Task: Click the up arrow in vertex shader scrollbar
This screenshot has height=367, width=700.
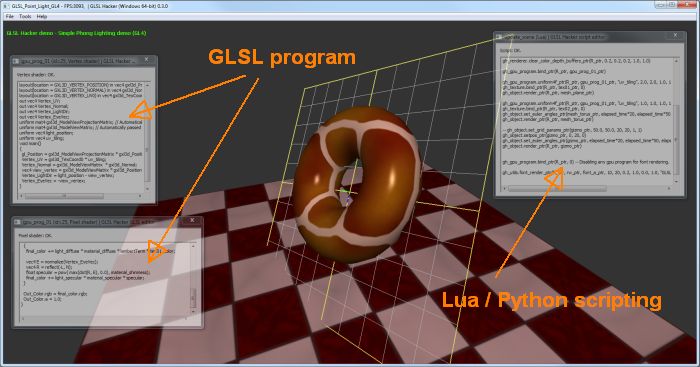Action: (147, 84)
